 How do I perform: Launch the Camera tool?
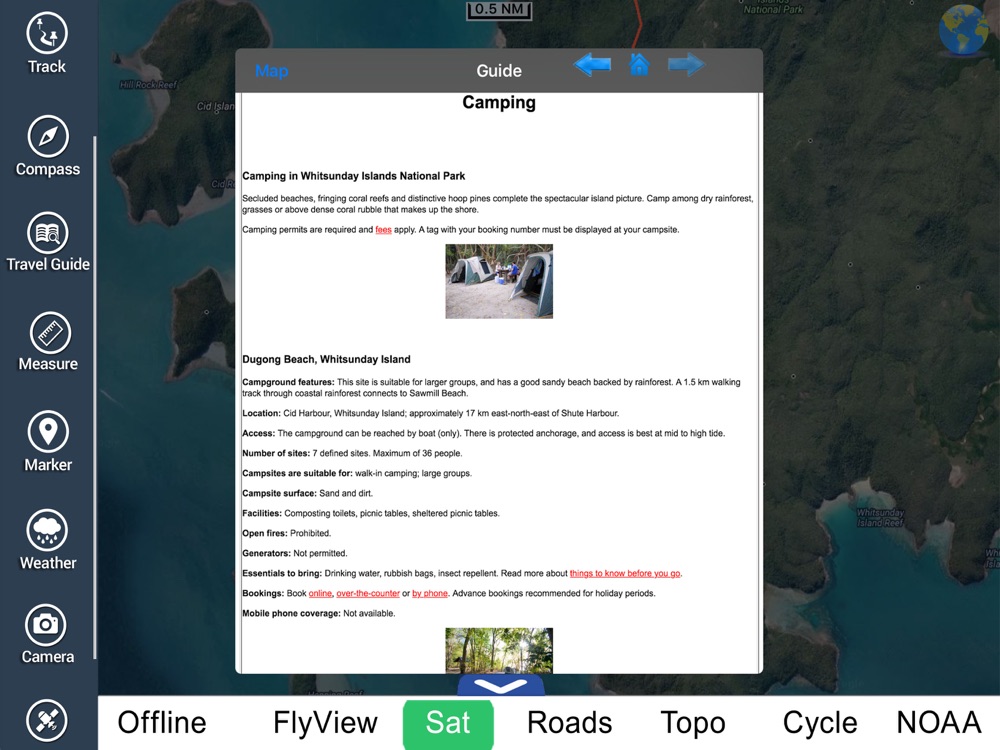point(47,635)
